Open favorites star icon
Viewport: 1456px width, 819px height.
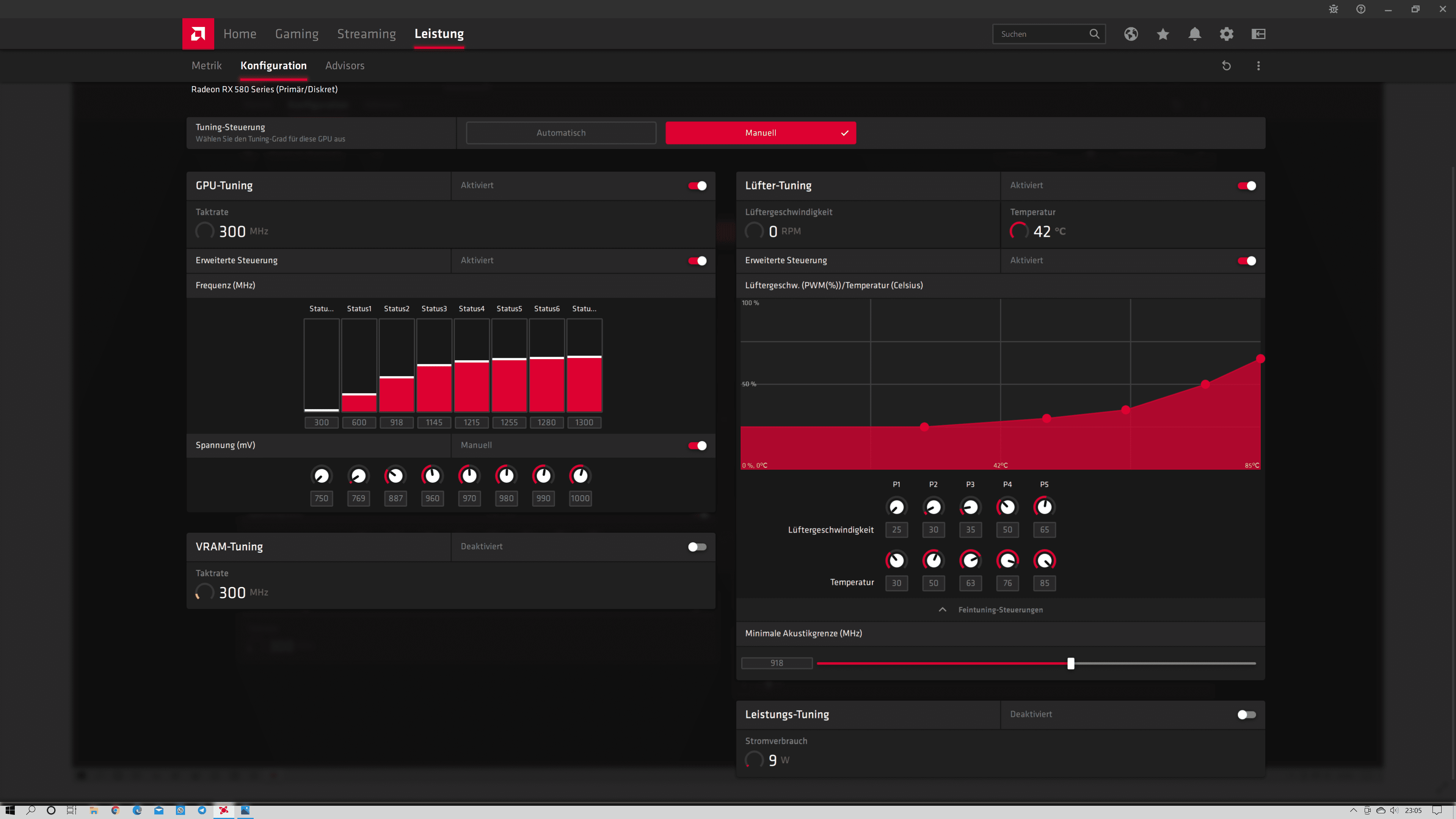1163,34
